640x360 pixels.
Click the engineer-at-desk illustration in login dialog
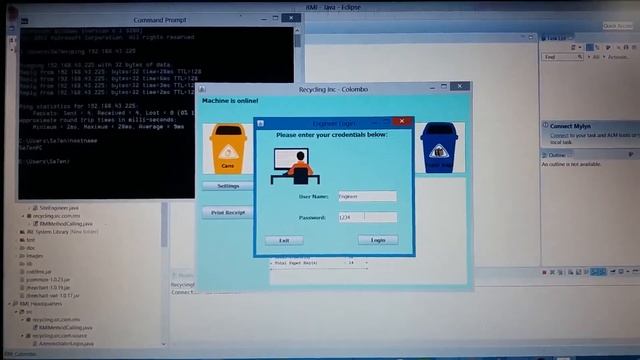click(295, 166)
